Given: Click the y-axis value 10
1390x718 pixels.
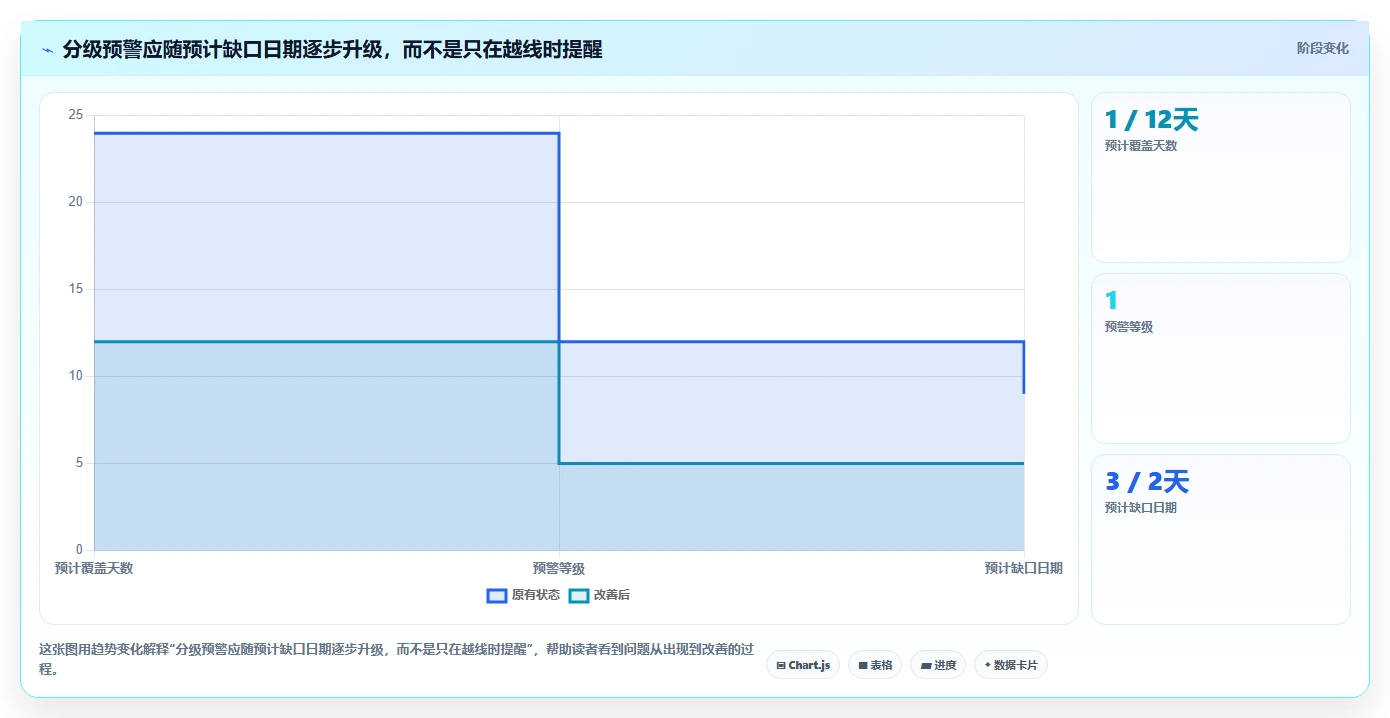Looking at the screenshot, I should [76, 376].
